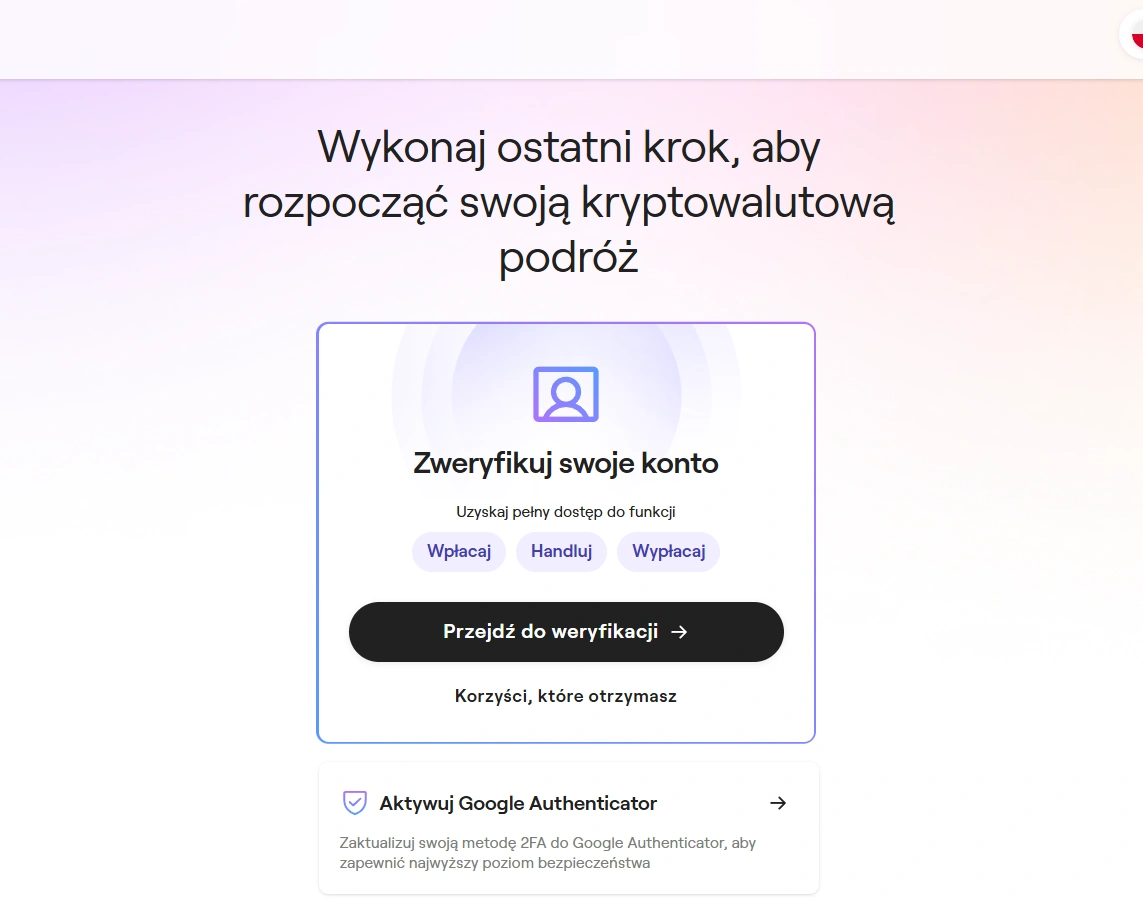The image size is (1143, 898).
Task: Select the Wpłacaj chip
Action: tap(459, 551)
